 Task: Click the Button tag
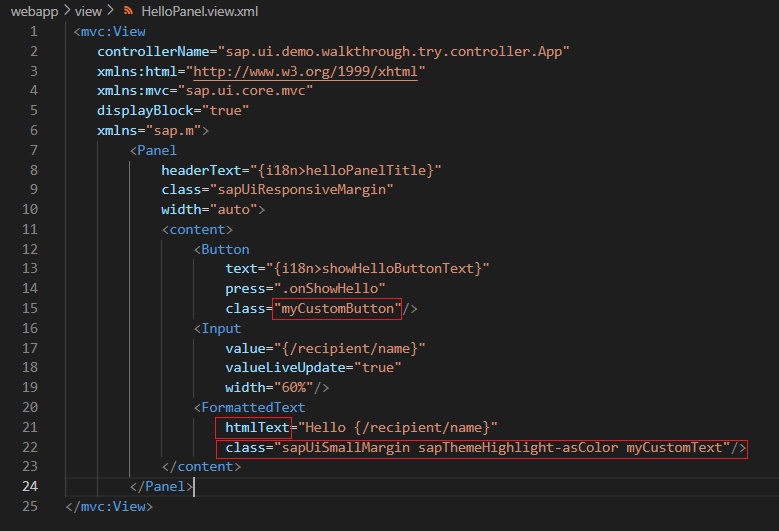(222, 249)
